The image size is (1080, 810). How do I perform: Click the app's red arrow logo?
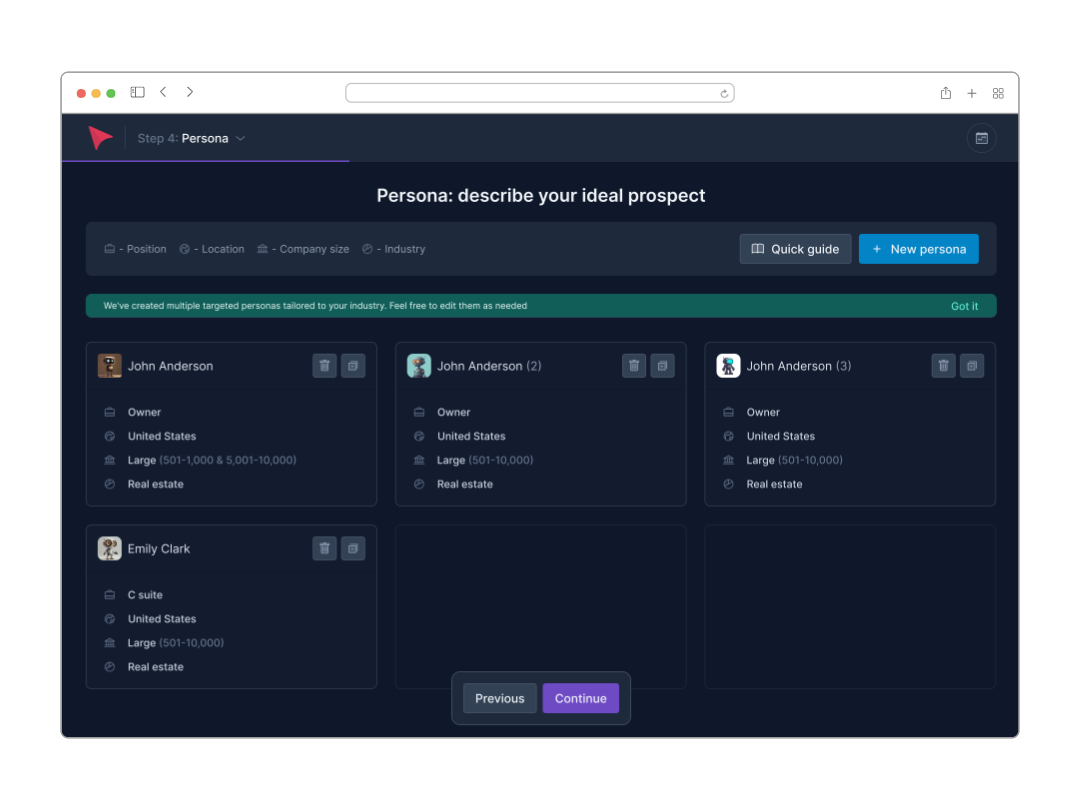pos(100,137)
